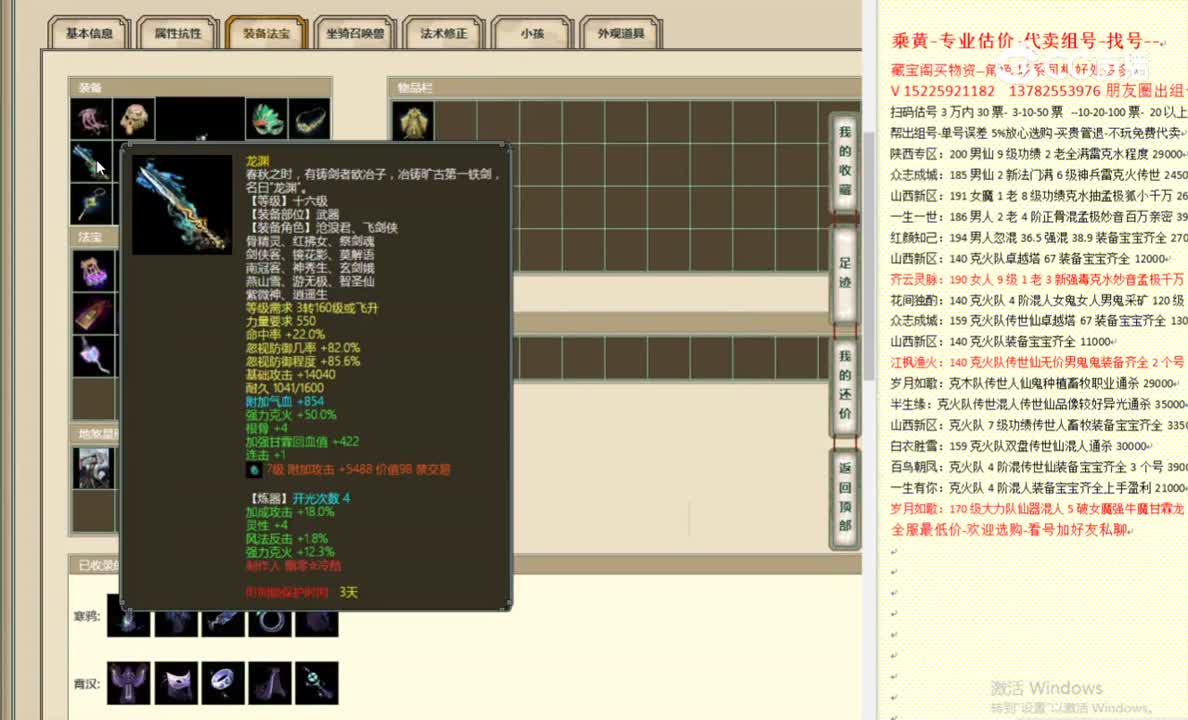Image resolution: width=1188 pixels, height=720 pixels.
Task: Select the yellow robe in 物品栏
Action: click(x=413, y=121)
